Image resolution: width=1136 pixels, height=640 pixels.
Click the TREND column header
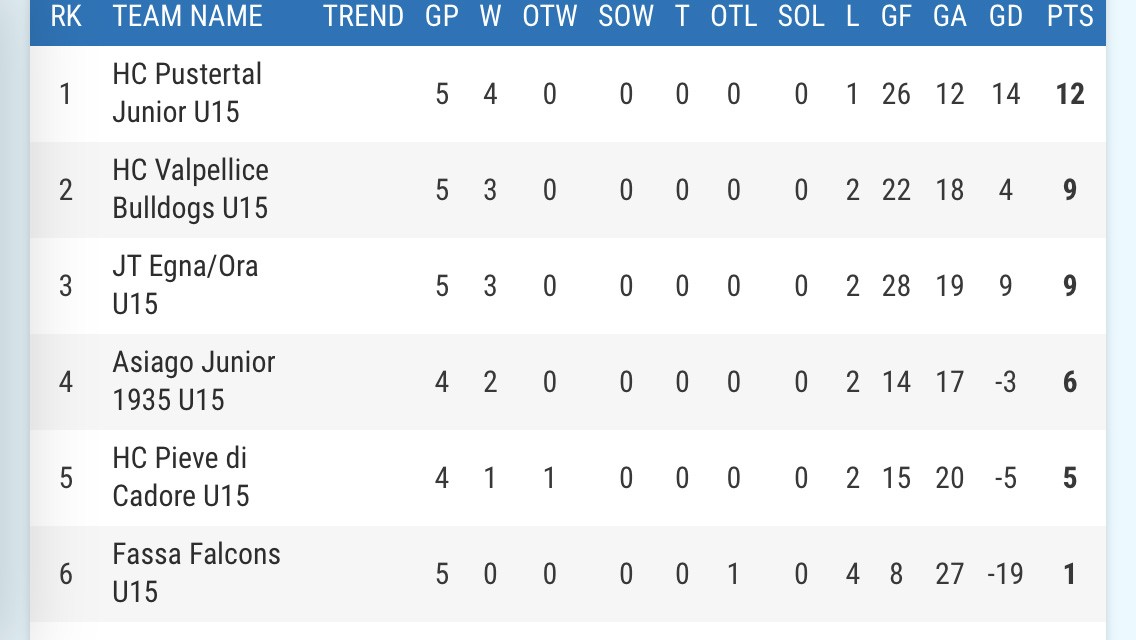(x=364, y=16)
